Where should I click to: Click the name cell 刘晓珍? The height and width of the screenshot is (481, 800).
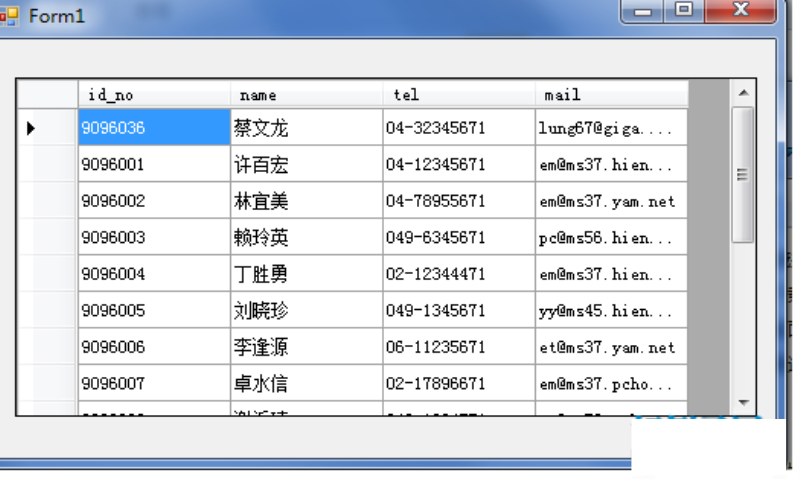(306, 311)
